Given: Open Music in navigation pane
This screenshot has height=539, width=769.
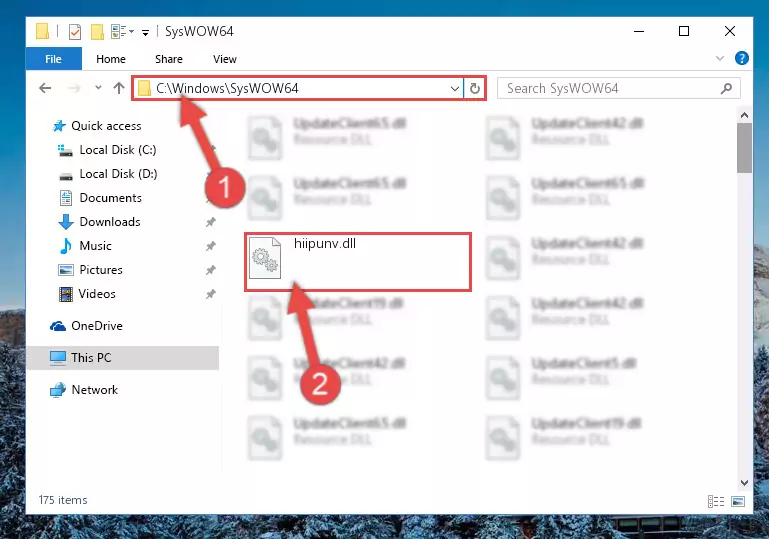Looking at the screenshot, I should pyautogui.click(x=95, y=246).
